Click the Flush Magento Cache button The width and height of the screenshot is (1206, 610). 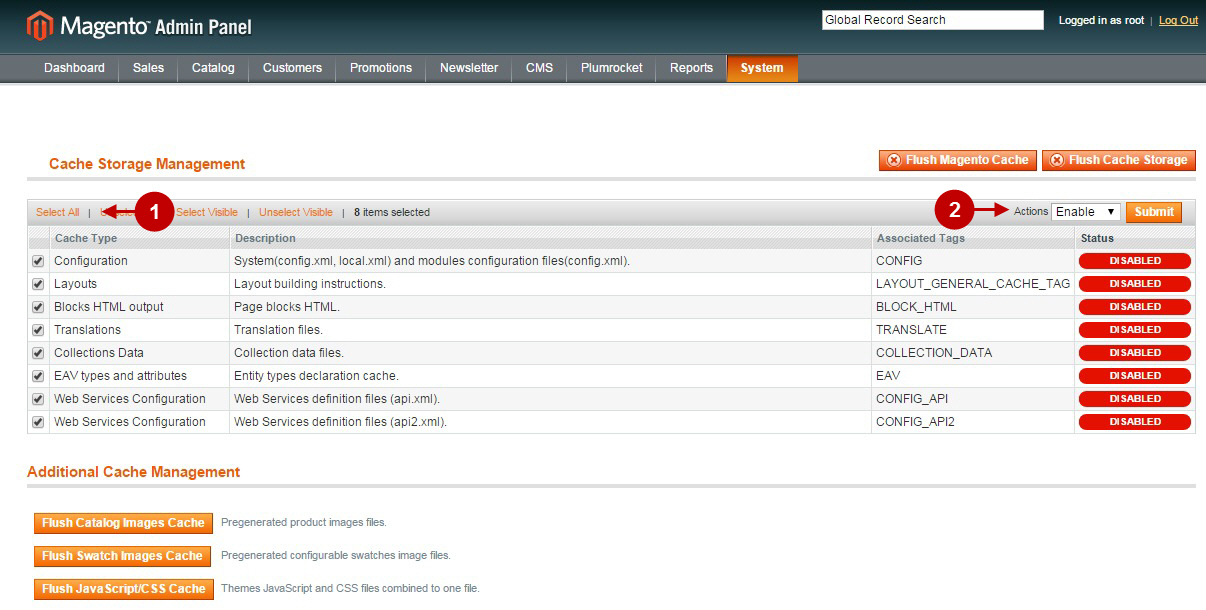click(x=957, y=160)
